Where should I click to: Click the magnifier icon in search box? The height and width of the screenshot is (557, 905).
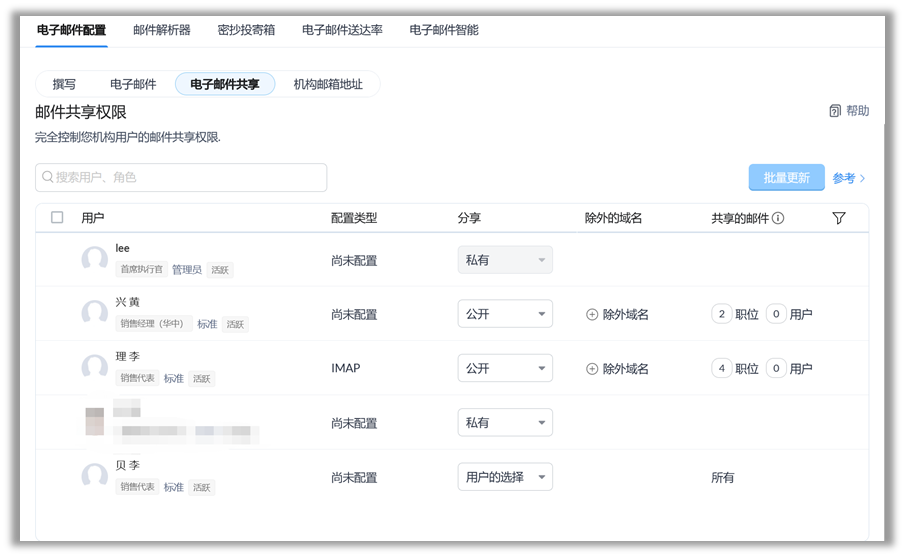tap(47, 178)
